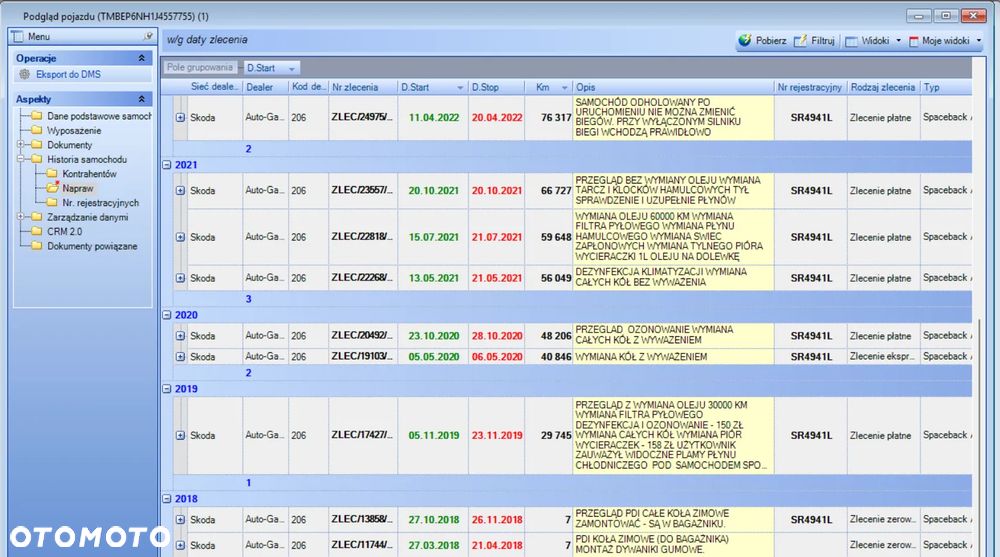Click the Filtruj button
The height and width of the screenshot is (557, 1000).
click(x=814, y=41)
